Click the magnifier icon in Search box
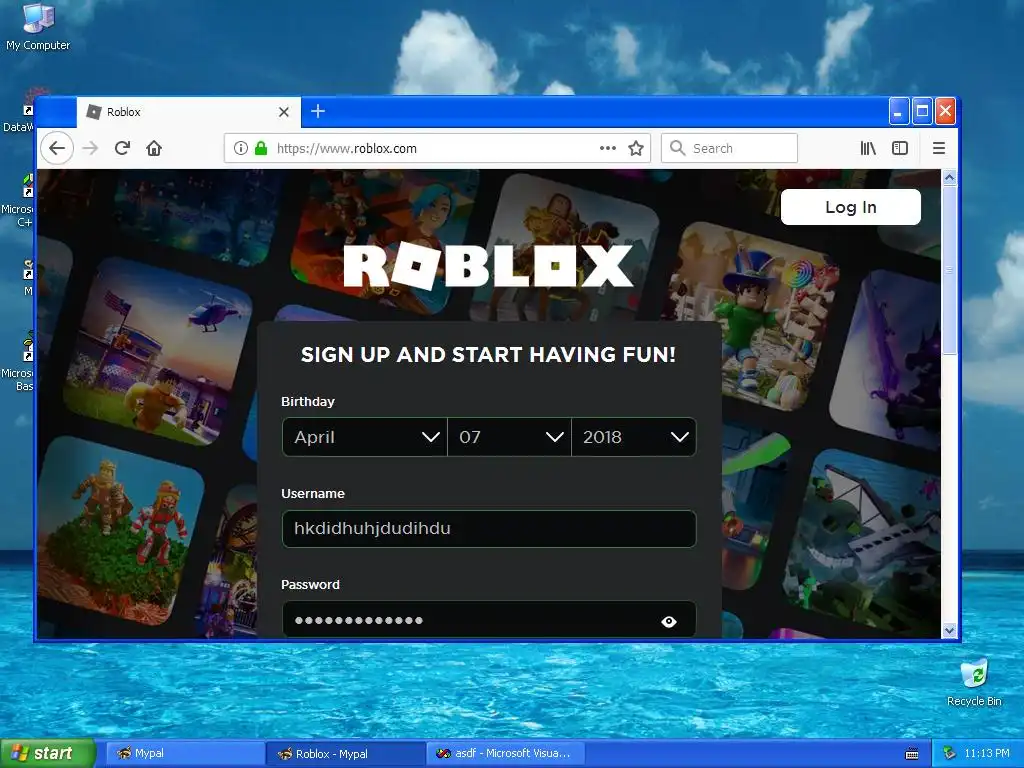 click(678, 148)
